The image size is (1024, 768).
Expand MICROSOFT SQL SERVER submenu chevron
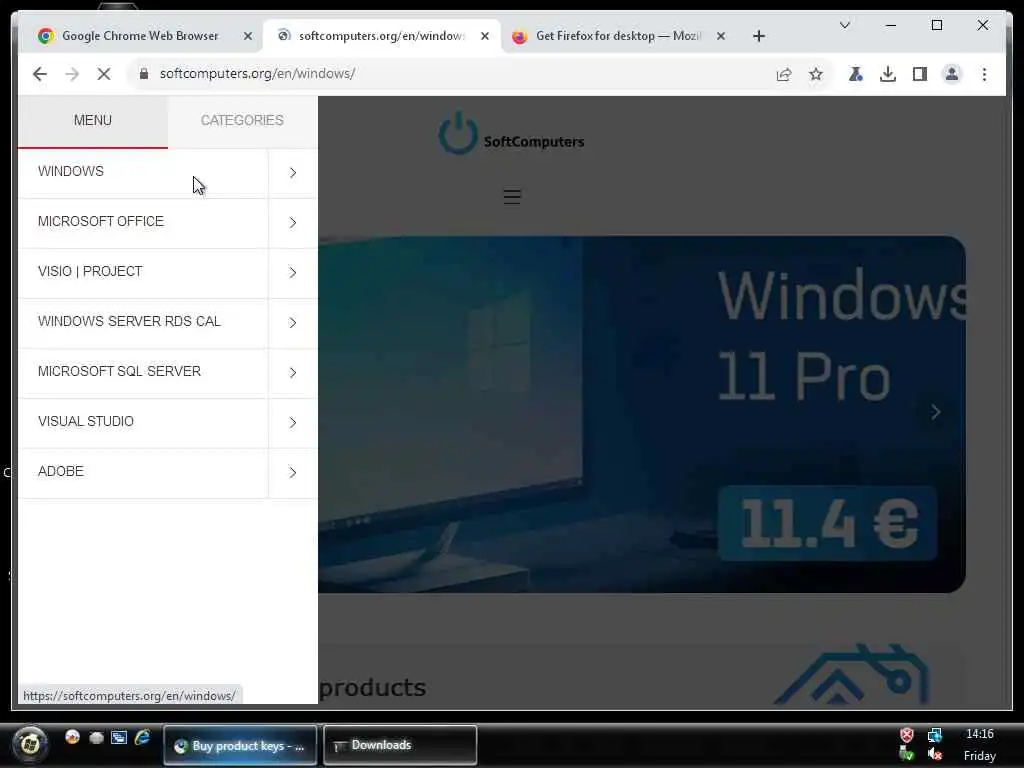[x=293, y=372]
